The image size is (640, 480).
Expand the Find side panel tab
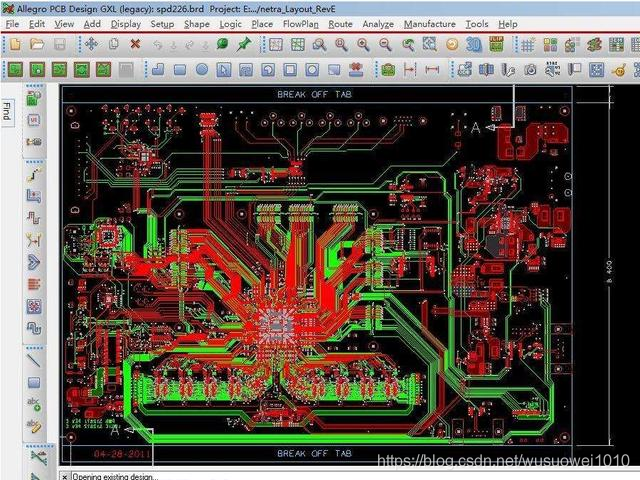point(7,111)
